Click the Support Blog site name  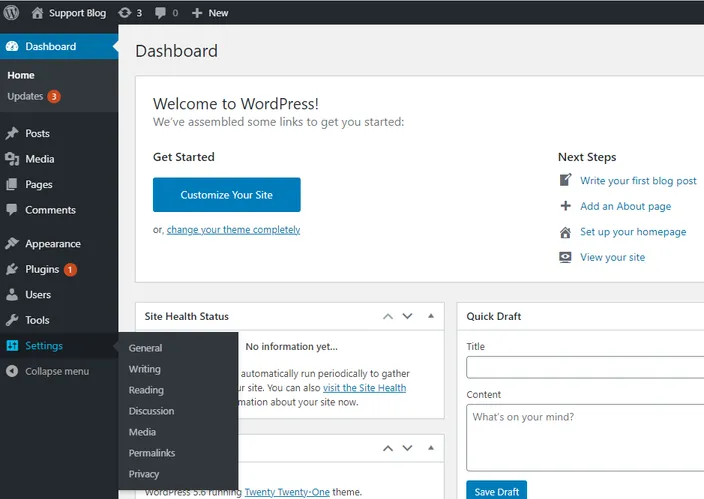[x=78, y=13]
